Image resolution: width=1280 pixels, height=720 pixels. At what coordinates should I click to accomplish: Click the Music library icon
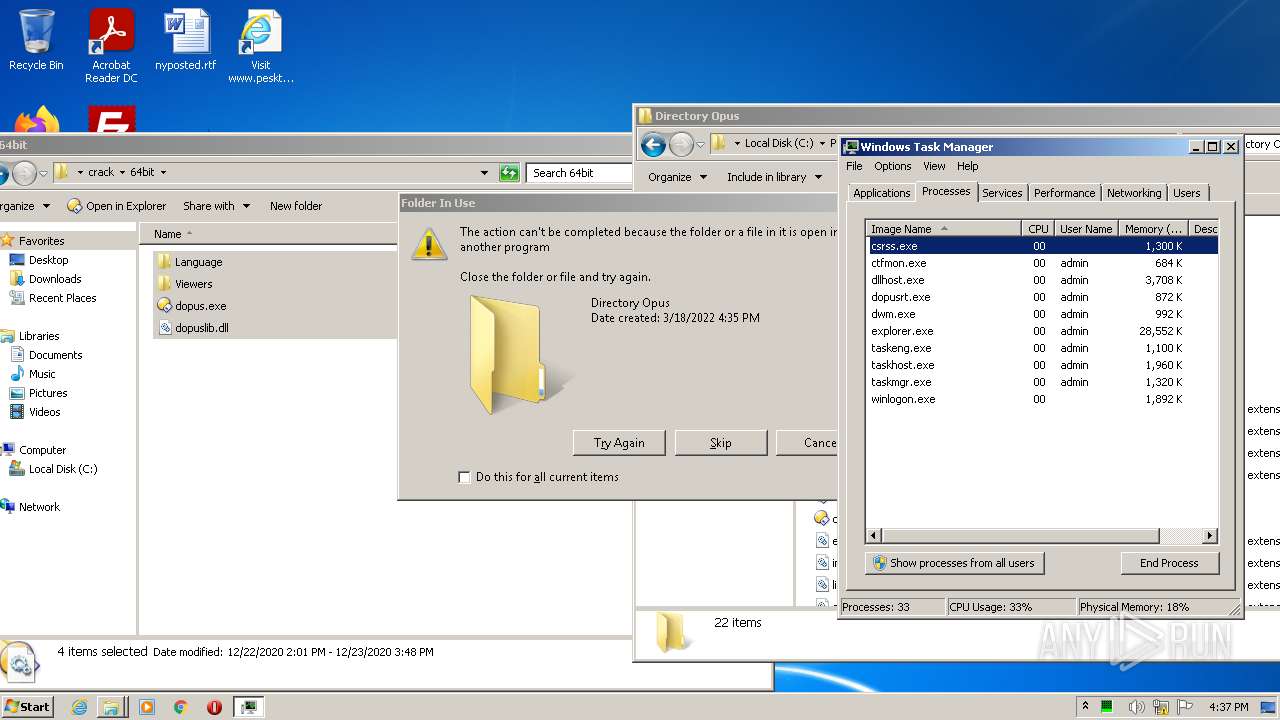pyautogui.click(x=17, y=374)
